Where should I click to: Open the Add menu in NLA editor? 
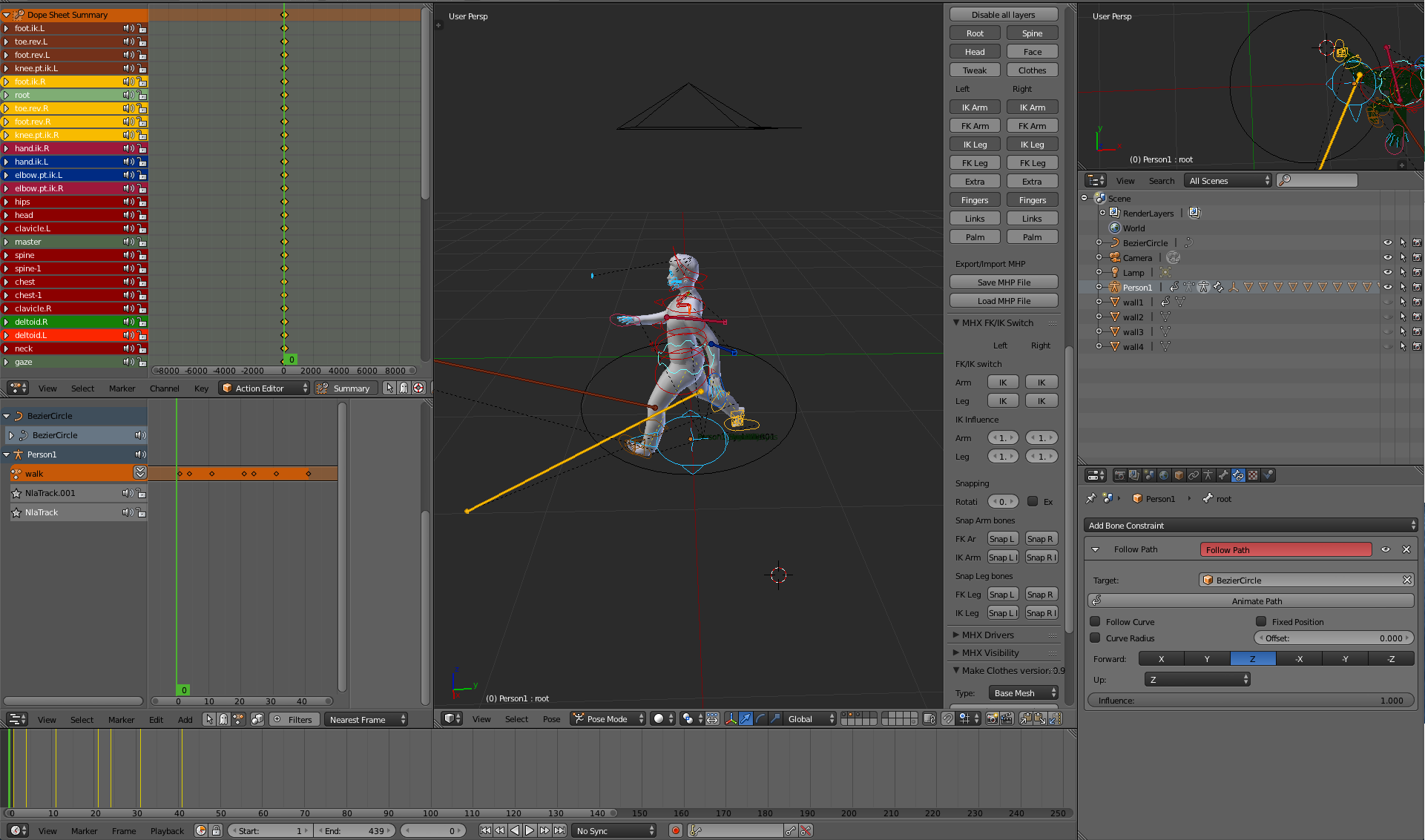[185, 719]
